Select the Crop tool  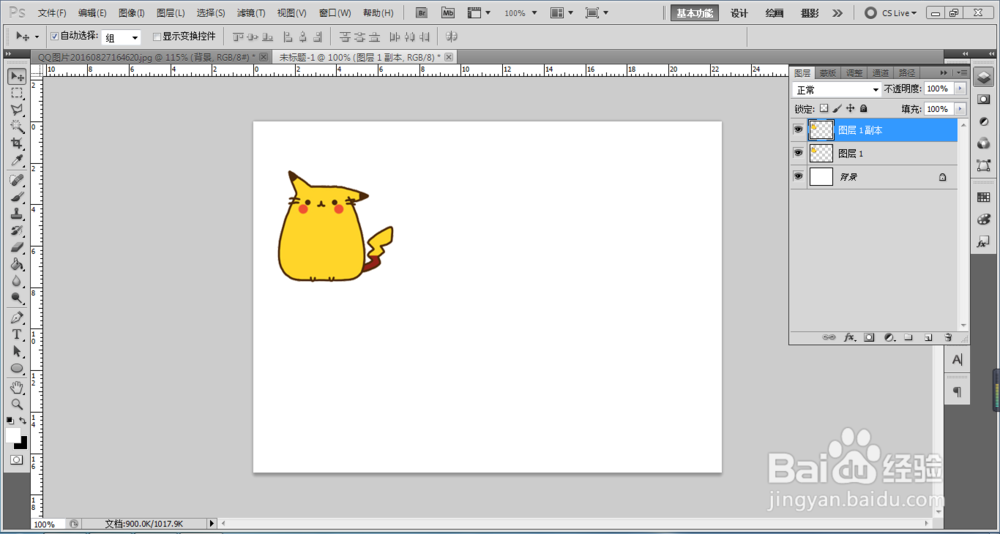point(17,143)
